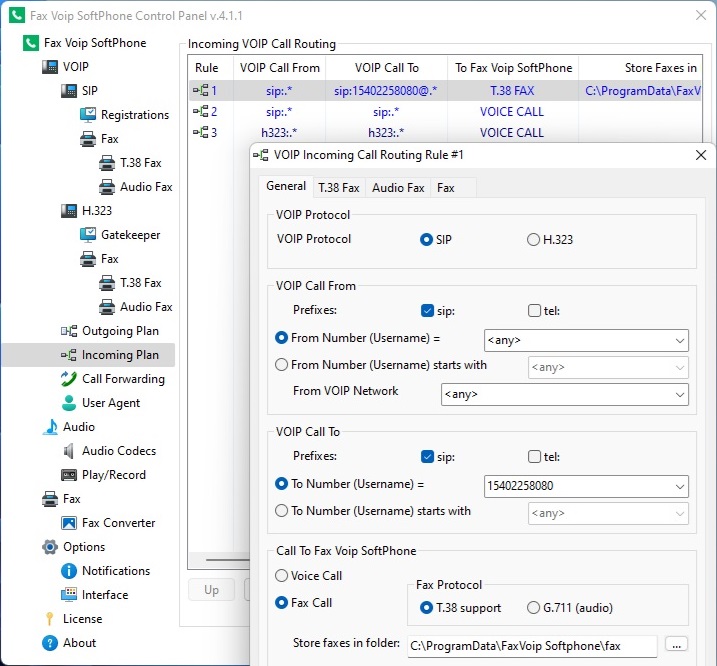
Task: Select From Number (Username) = option
Action: [x=281, y=338]
